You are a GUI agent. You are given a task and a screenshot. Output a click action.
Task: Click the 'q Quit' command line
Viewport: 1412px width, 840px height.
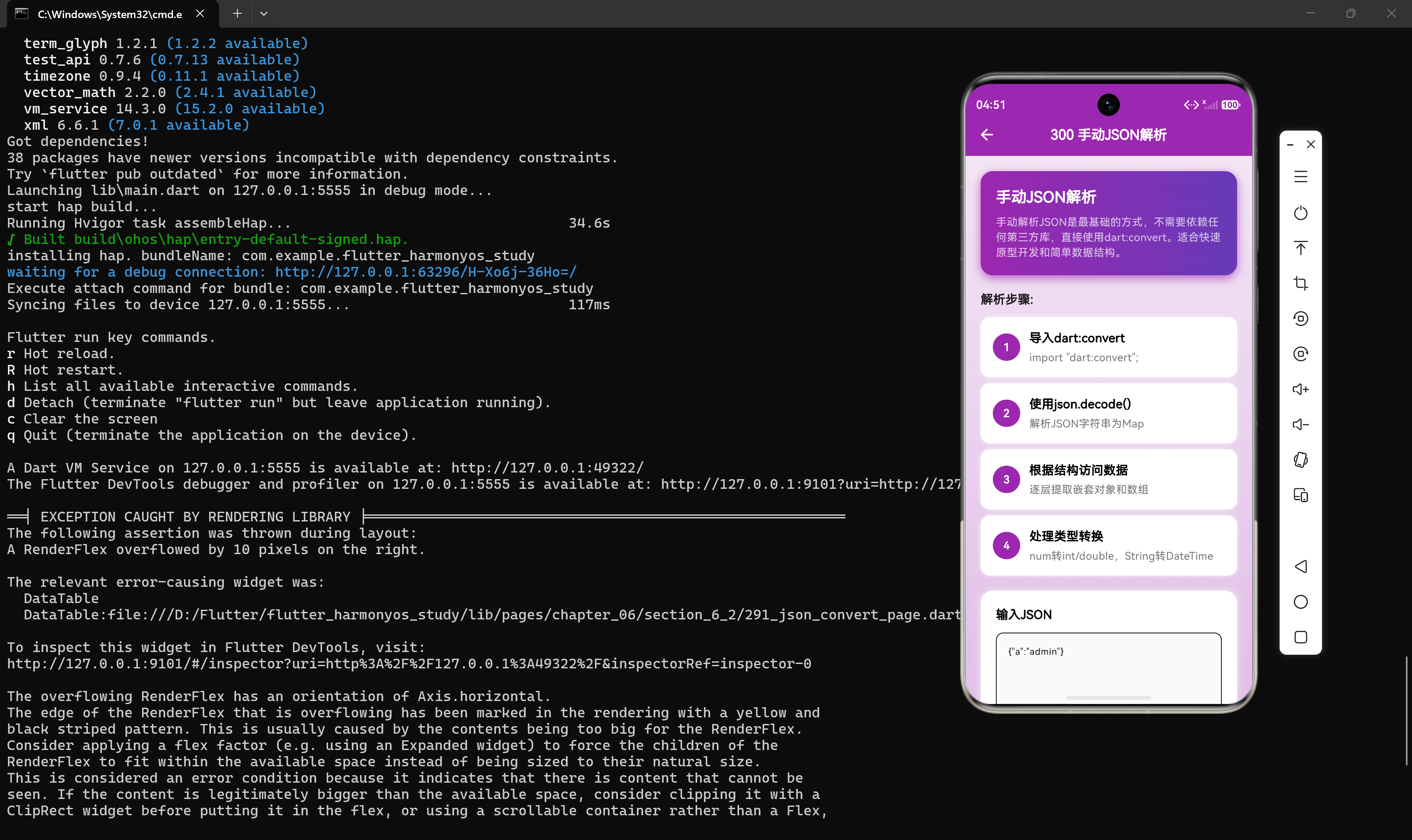212,435
